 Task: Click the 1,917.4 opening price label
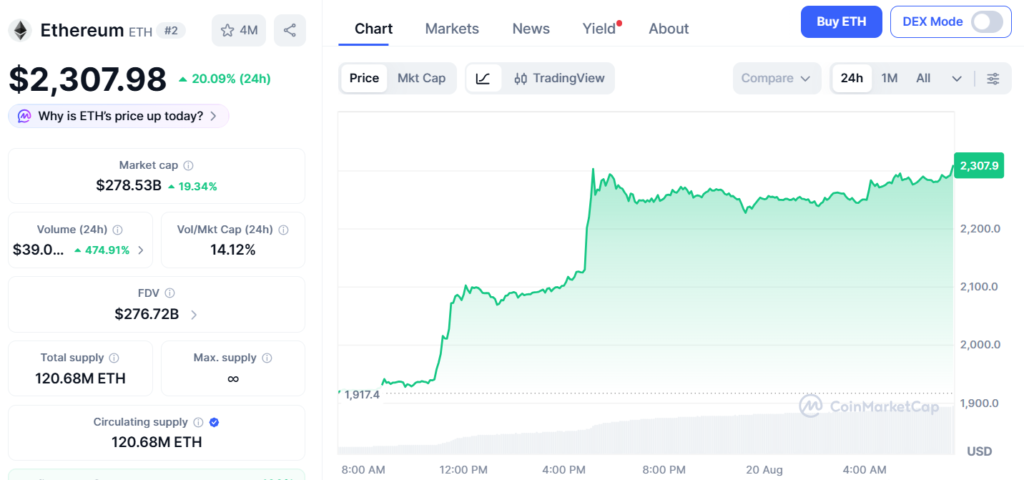click(x=361, y=394)
